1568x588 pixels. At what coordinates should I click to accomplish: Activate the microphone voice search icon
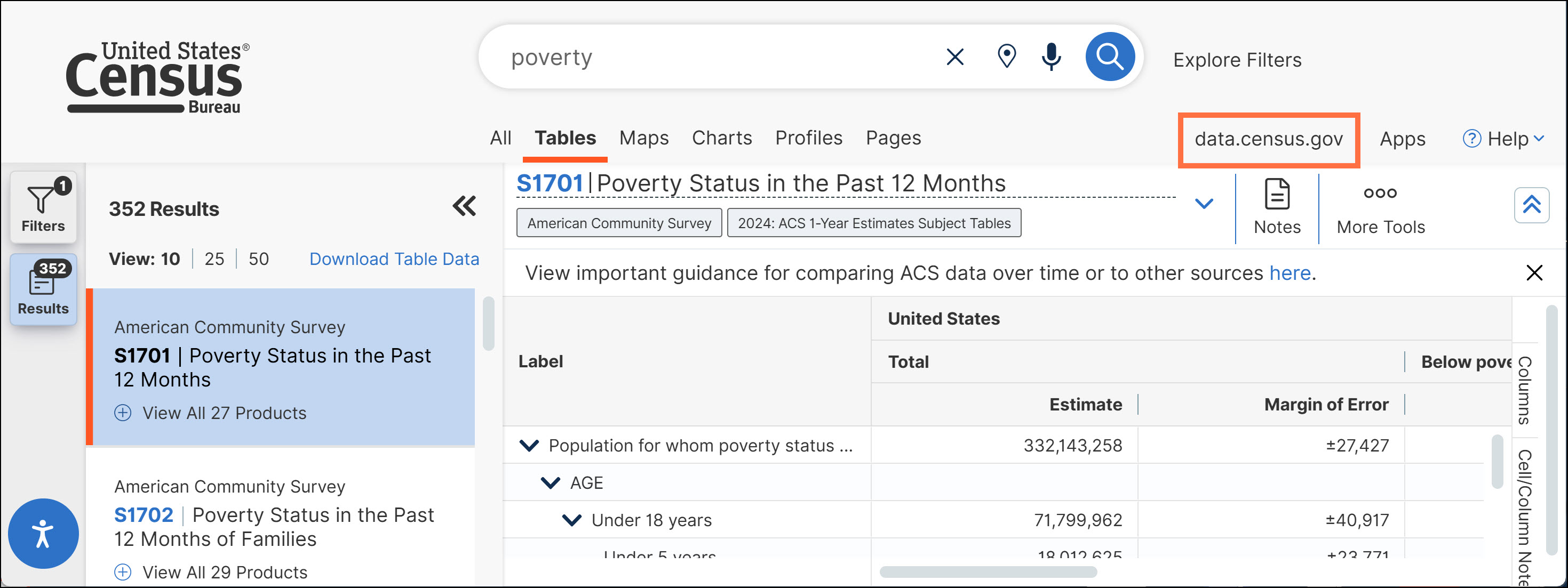click(x=1050, y=57)
